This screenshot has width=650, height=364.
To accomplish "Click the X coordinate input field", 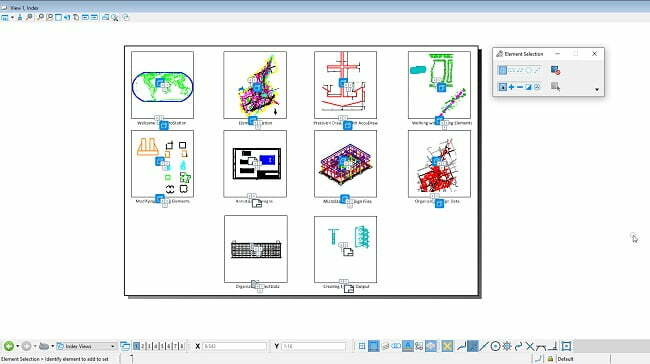I will click(234, 346).
